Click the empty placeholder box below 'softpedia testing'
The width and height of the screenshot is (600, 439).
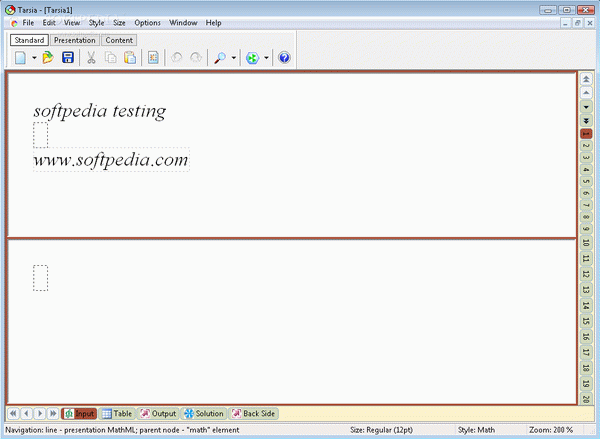coord(40,135)
